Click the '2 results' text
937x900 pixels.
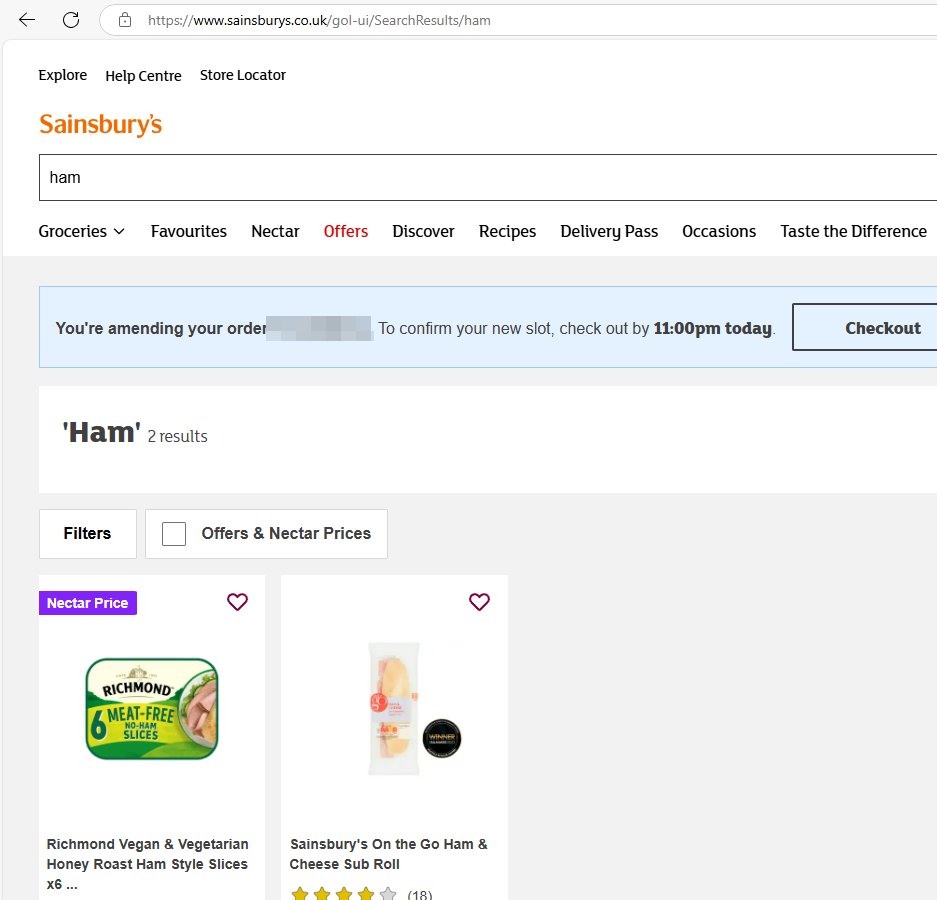point(177,437)
